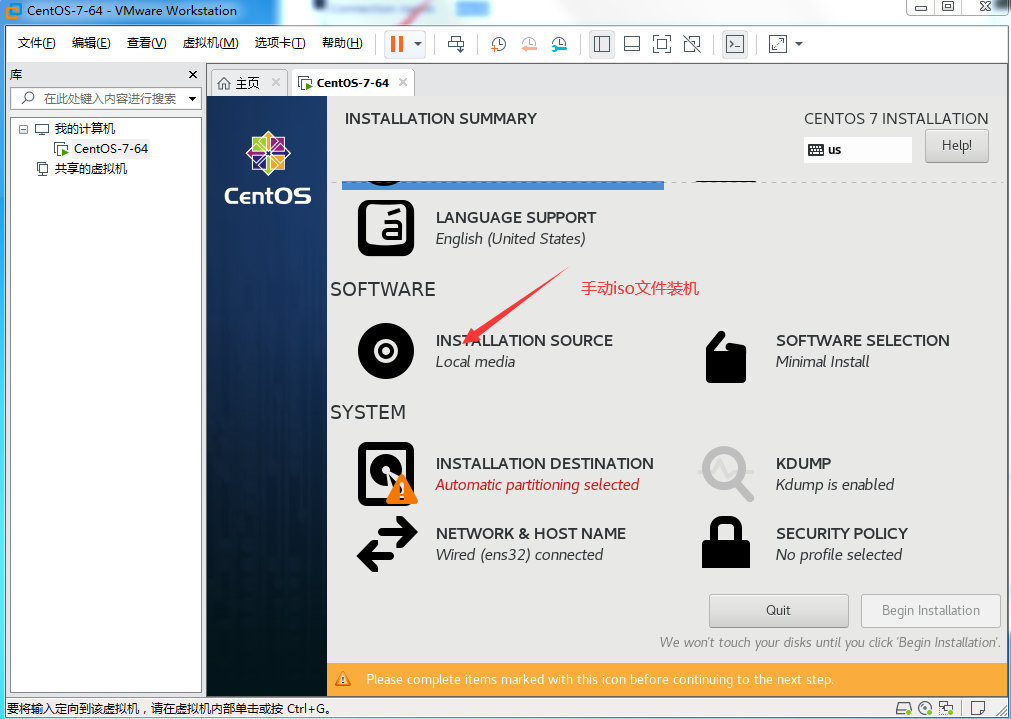1011x719 pixels.
Task: Open the power options dropdown arrow
Action: click(418, 44)
